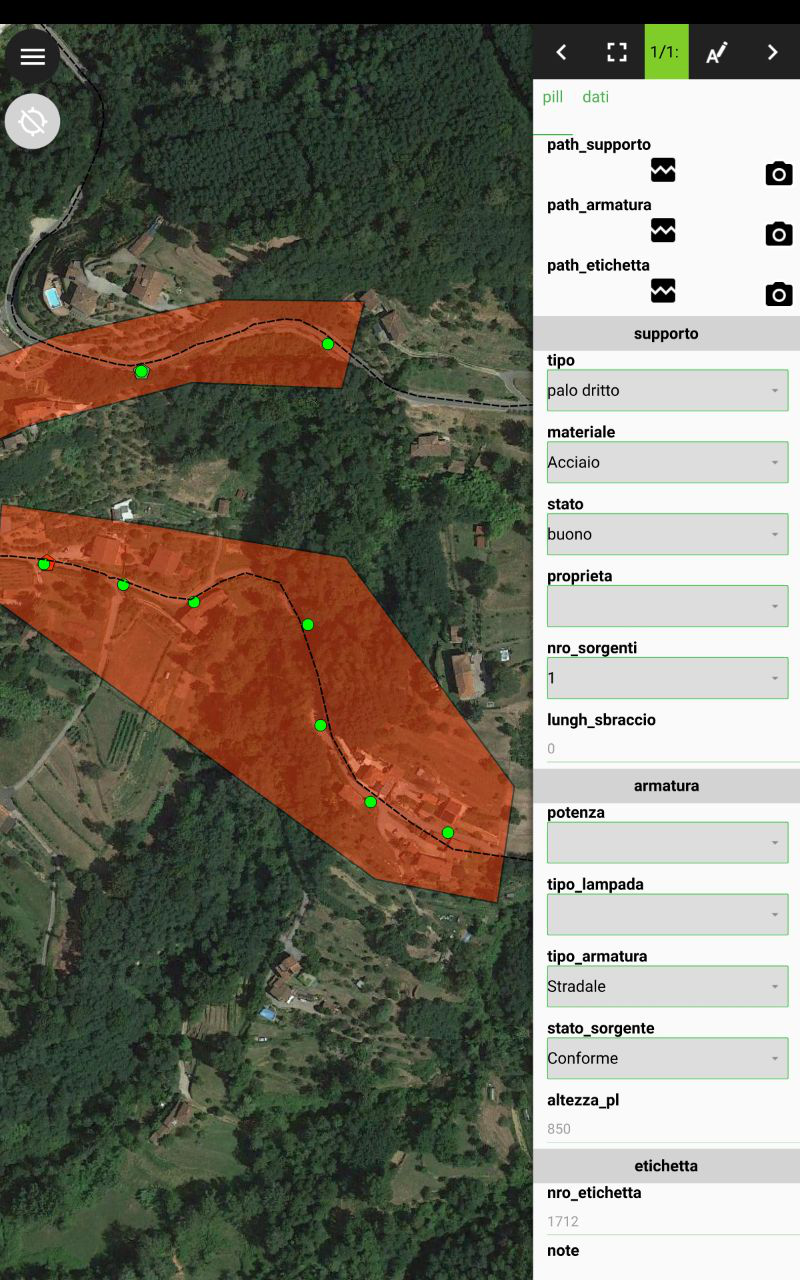Click the altezza_pl input field
This screenshot has height=1280, width=800.
click(x=667, y=1129)
